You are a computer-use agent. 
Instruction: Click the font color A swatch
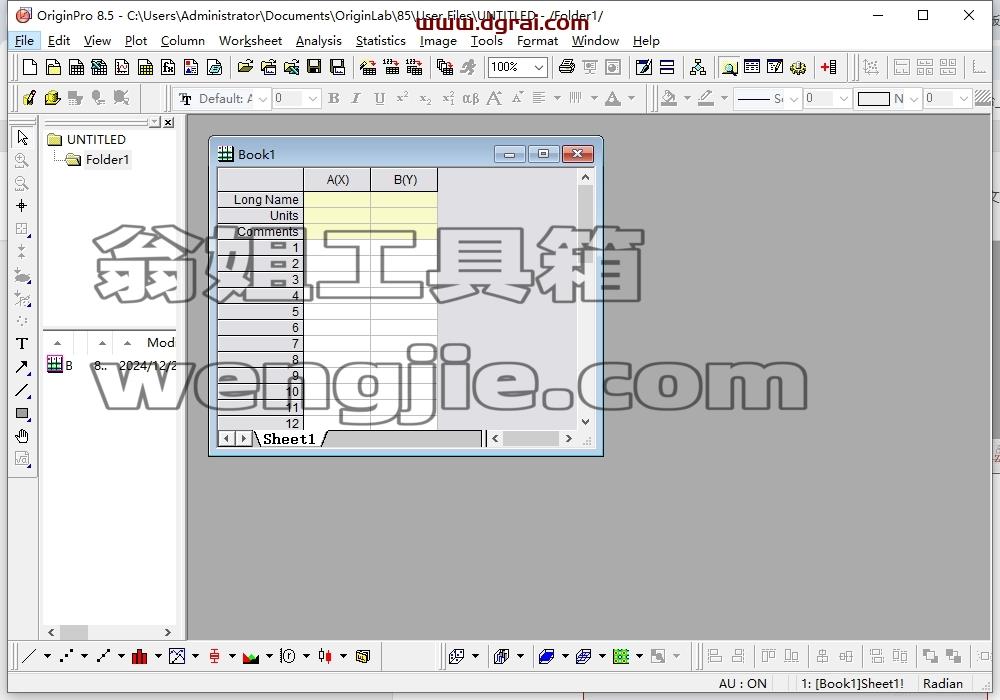613,98
